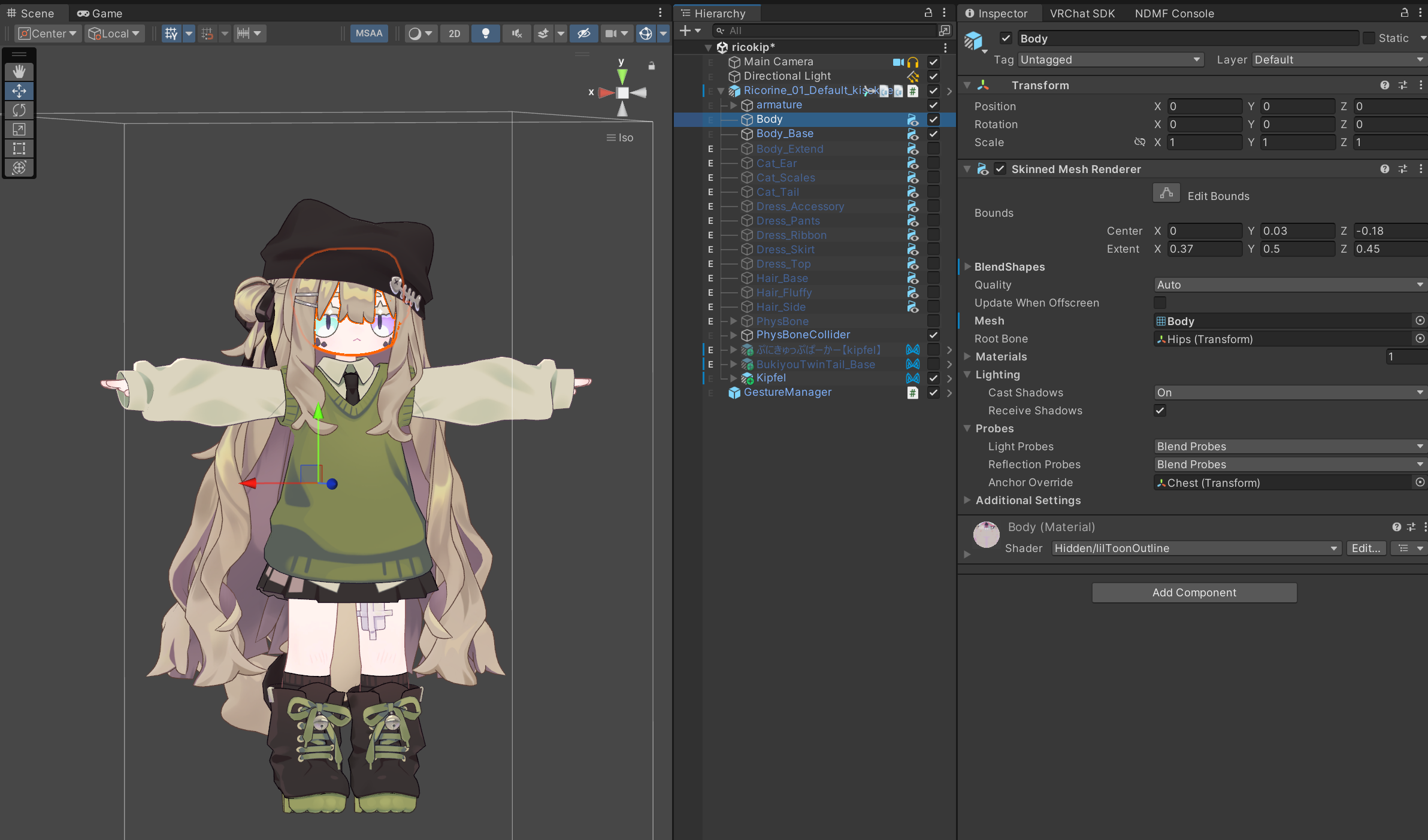Switch to the VRChat SDK tab
Screen dimensions: 1428x840
[x=1082, y=13]
